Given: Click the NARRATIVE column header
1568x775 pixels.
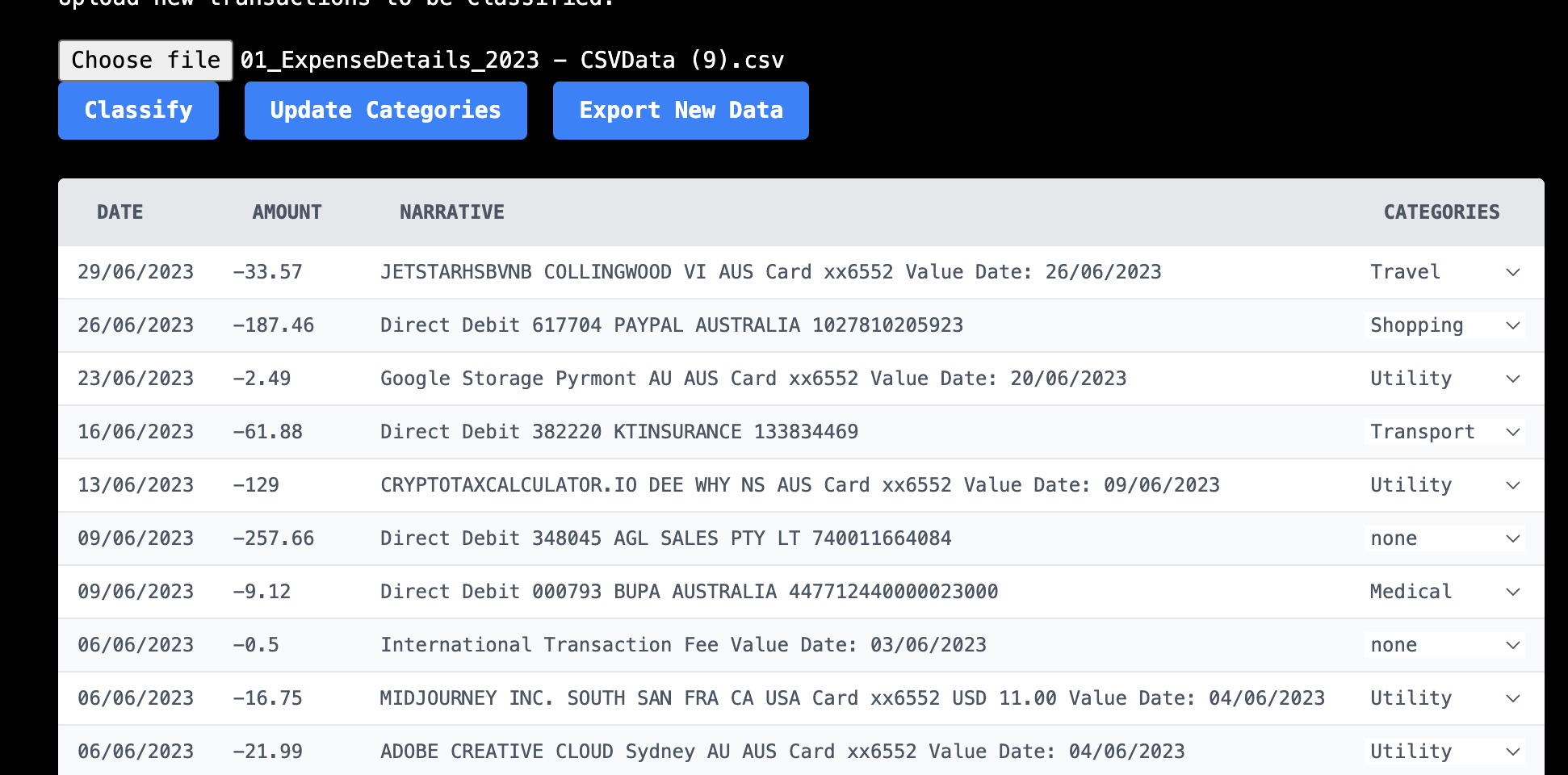Looking at the screenshot, I should coord(452,212).
